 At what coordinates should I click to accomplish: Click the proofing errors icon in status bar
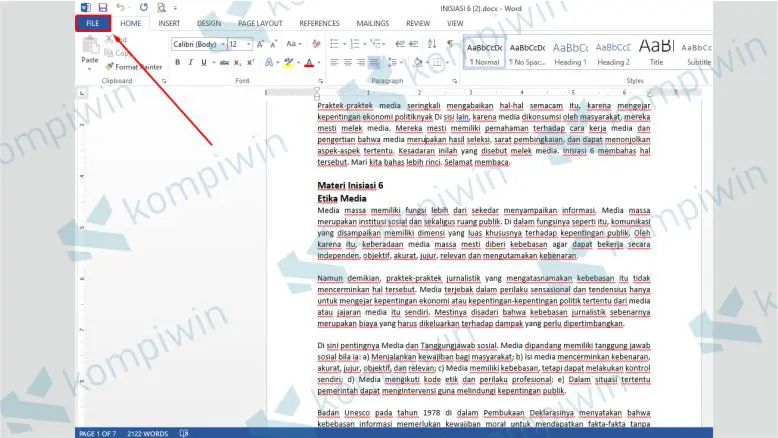(184, 434)
